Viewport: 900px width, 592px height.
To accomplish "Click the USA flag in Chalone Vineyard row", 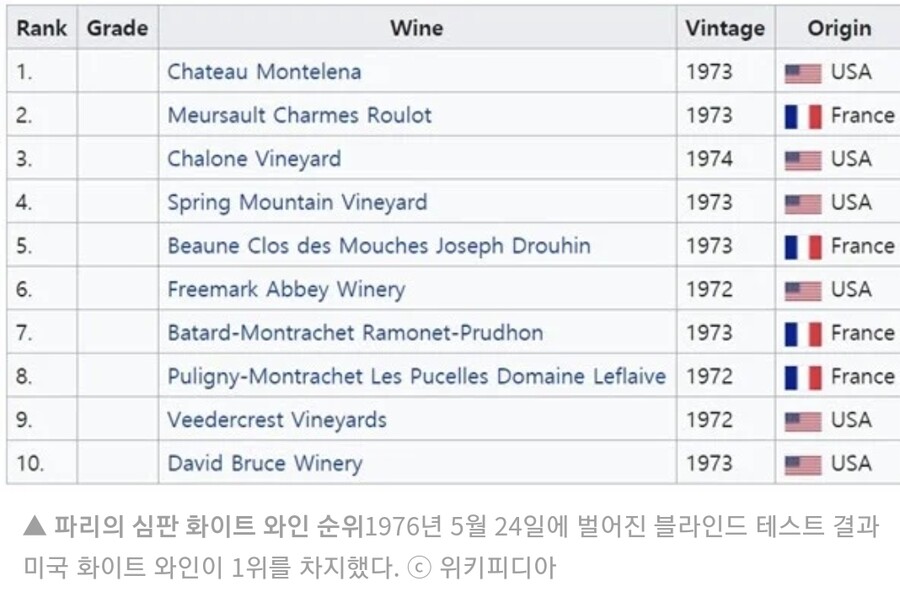I will point(803,161).
